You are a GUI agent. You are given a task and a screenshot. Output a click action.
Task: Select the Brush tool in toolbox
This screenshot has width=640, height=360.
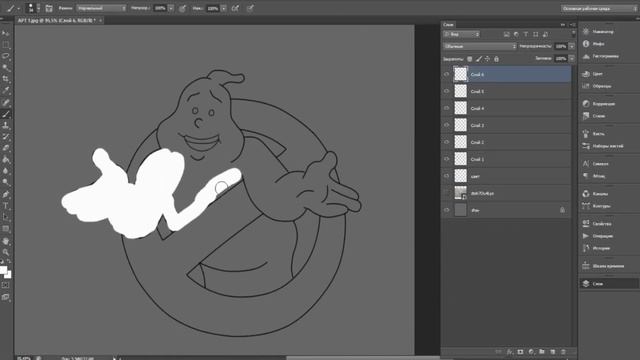point(6,114)
